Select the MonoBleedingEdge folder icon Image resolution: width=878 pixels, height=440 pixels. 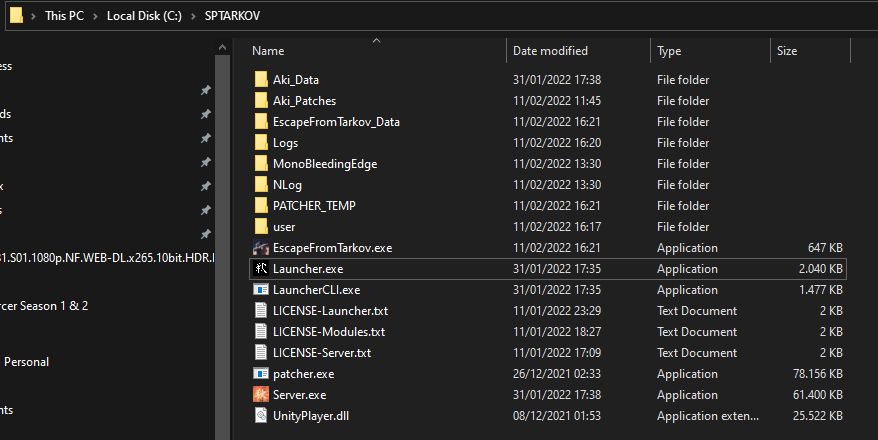click(x=261, y=163)
